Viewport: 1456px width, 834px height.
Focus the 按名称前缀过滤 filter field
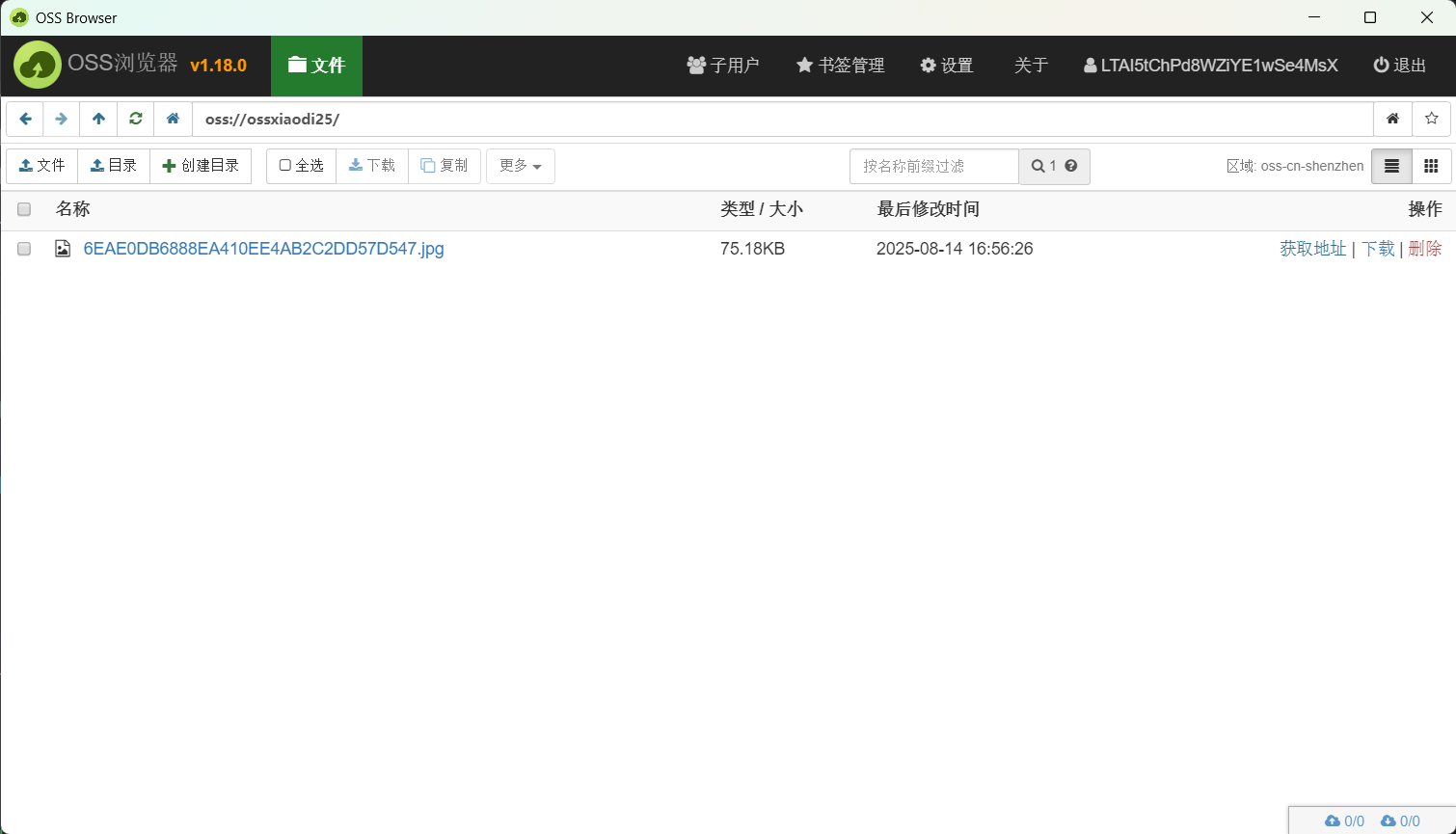[934, 166]
